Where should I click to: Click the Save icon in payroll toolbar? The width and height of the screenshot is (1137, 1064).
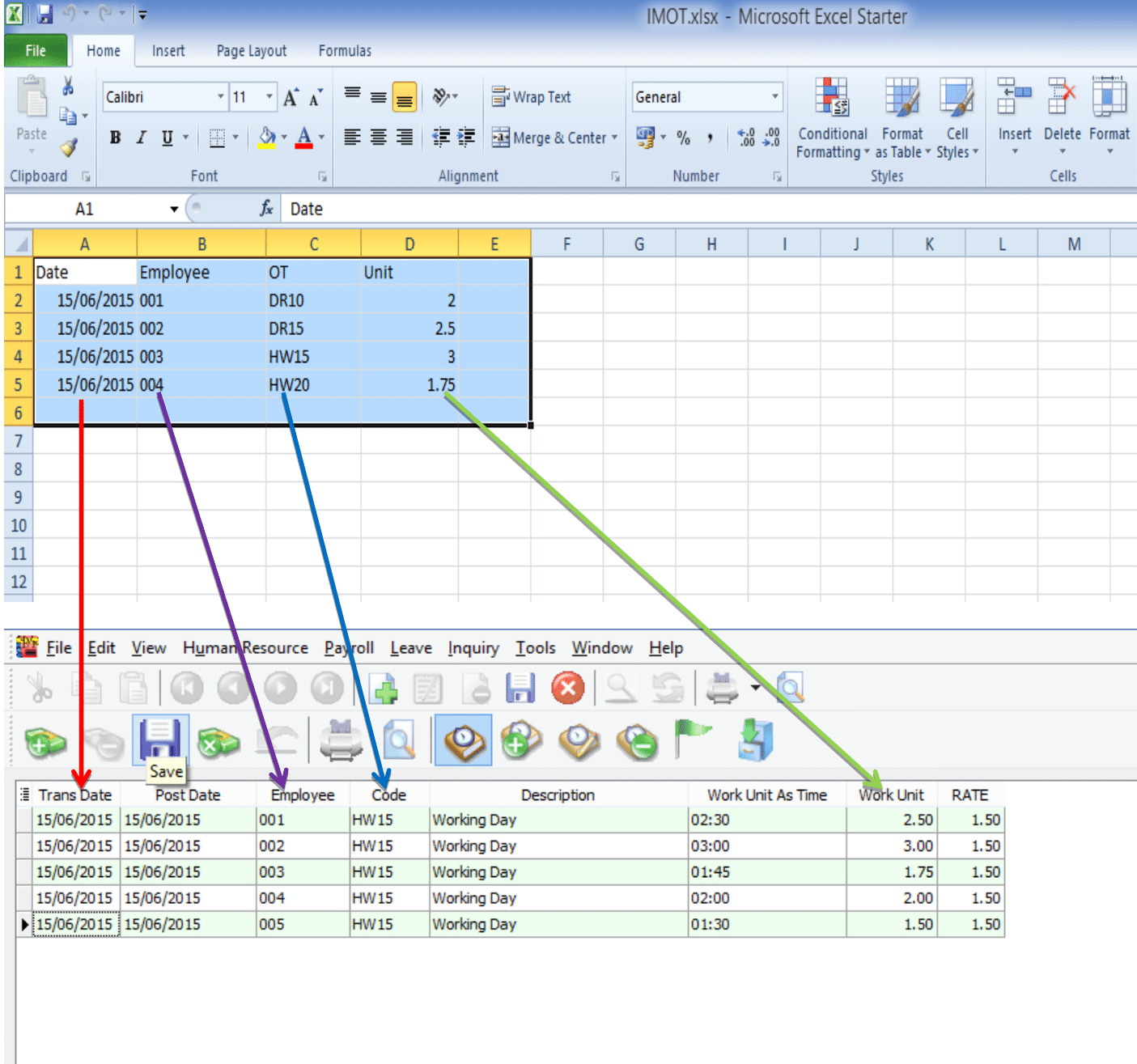pos(159,739)
